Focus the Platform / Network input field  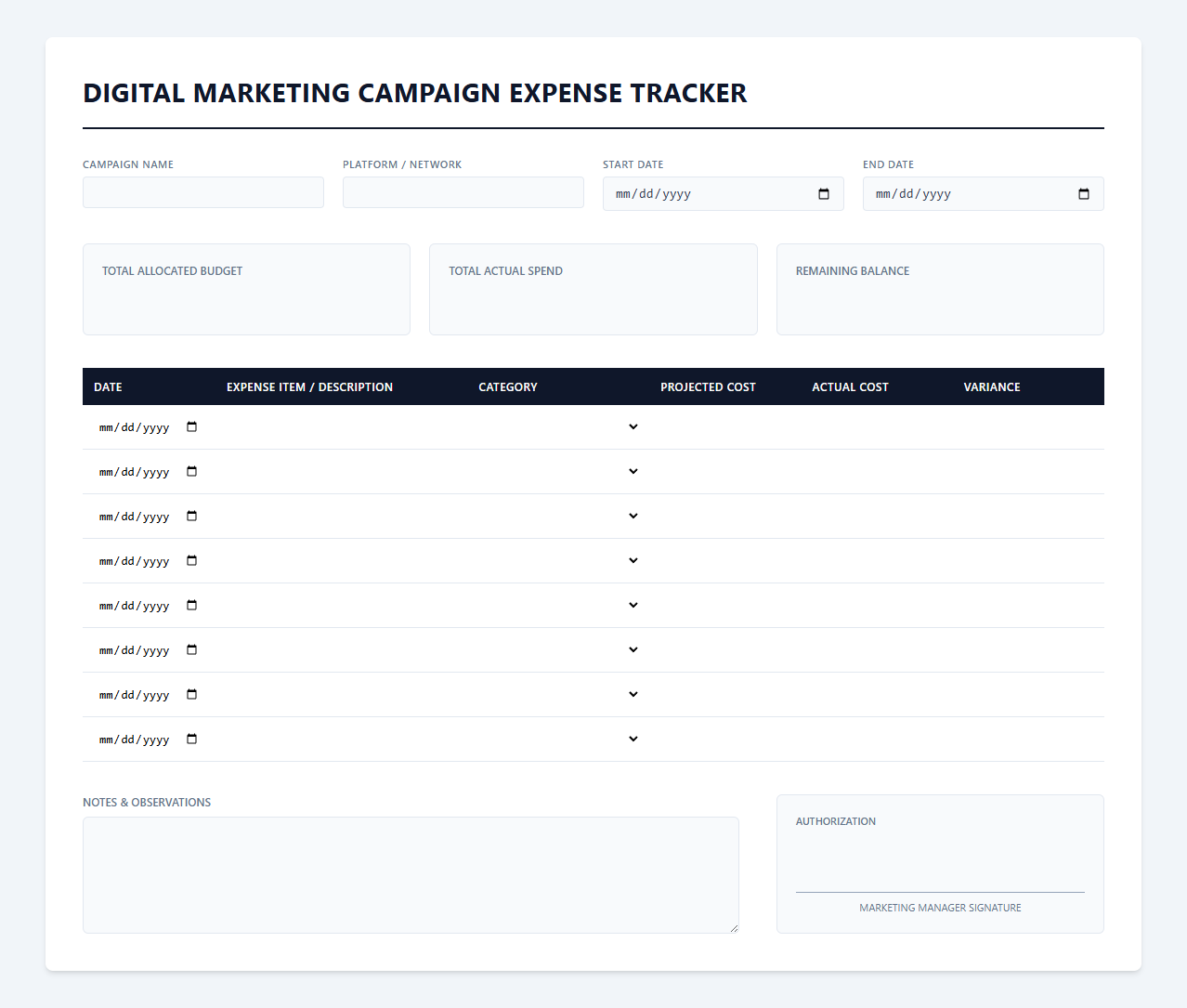(463, 192)
